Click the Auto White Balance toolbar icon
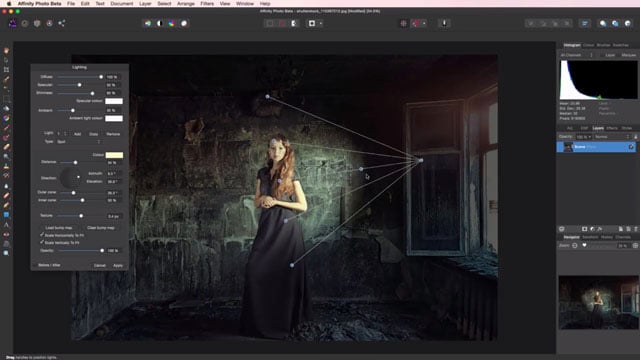This screenshot has height=360, width=640. [x=184, y=23]
